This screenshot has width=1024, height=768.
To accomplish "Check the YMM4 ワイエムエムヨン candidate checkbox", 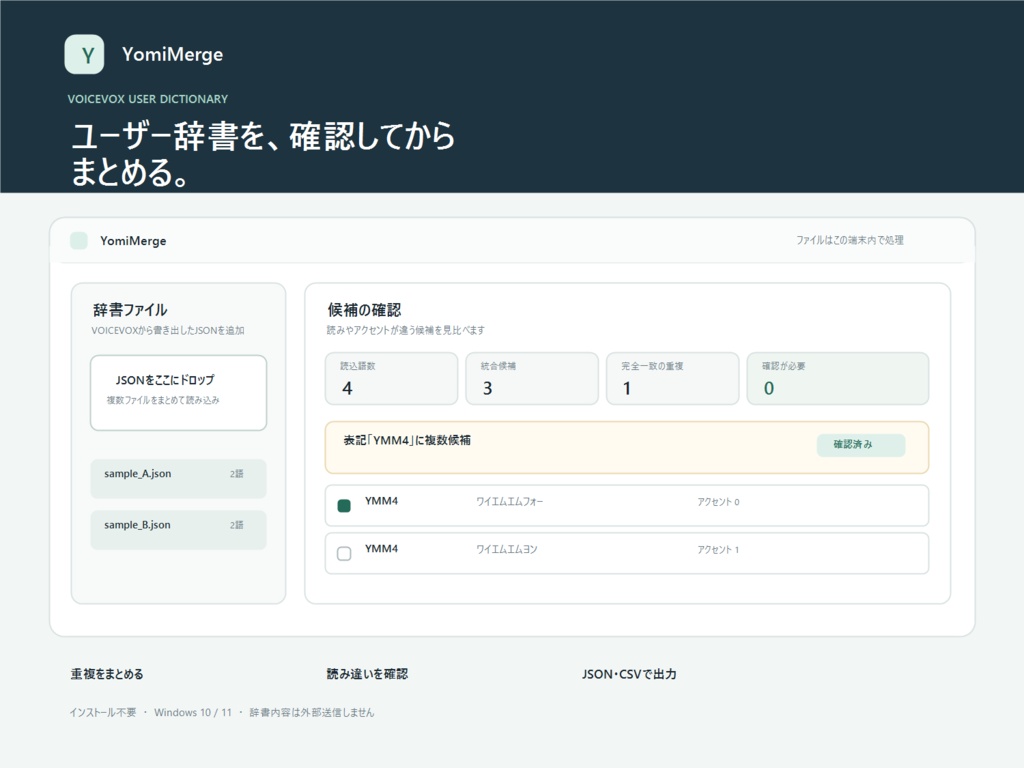I will [x=344, y=554].
